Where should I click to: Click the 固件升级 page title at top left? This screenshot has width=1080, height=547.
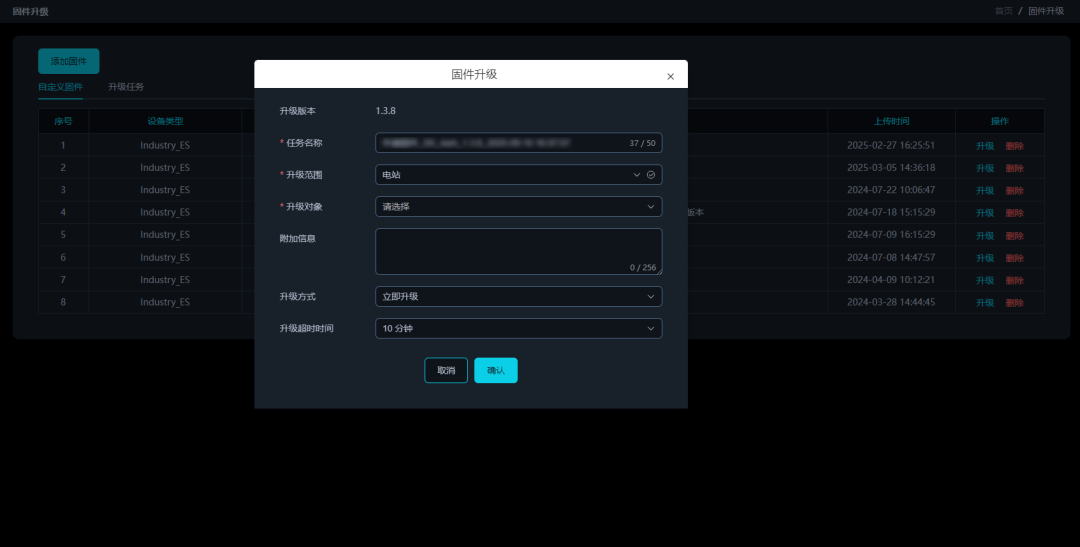[x=30, y=12]
